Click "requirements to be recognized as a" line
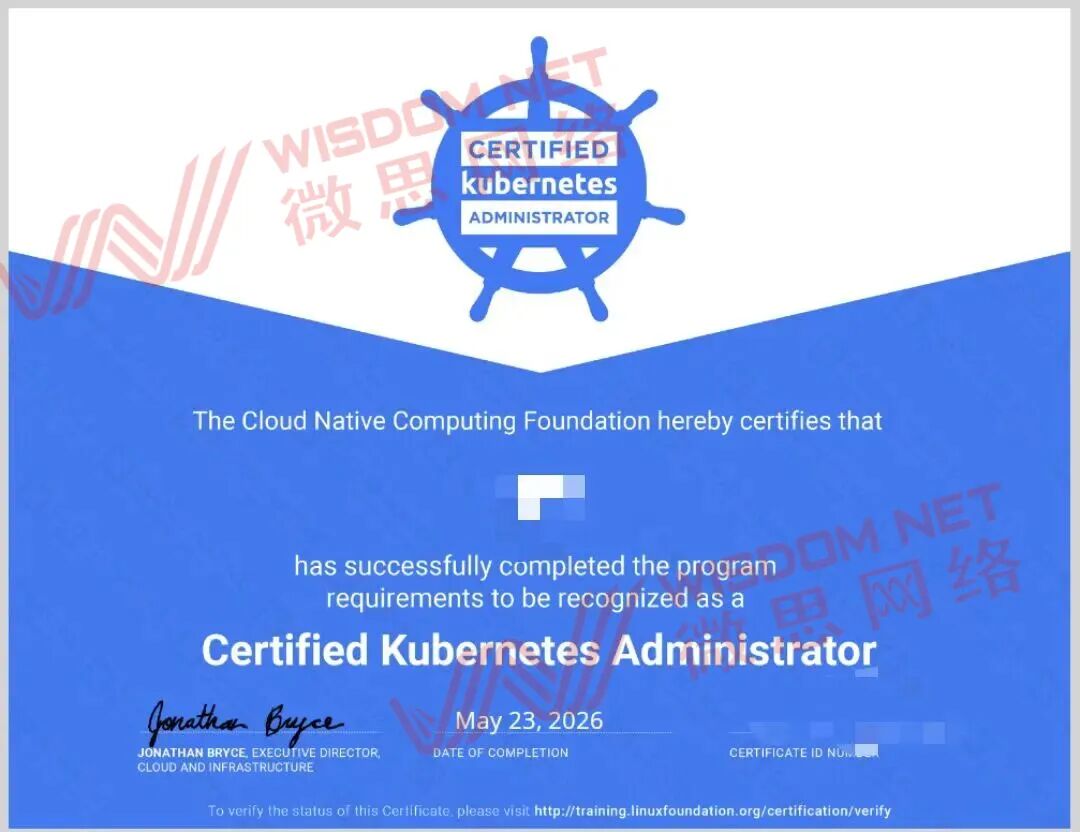Viewport: 1080px width, 832px height. [x=535, y=599]
